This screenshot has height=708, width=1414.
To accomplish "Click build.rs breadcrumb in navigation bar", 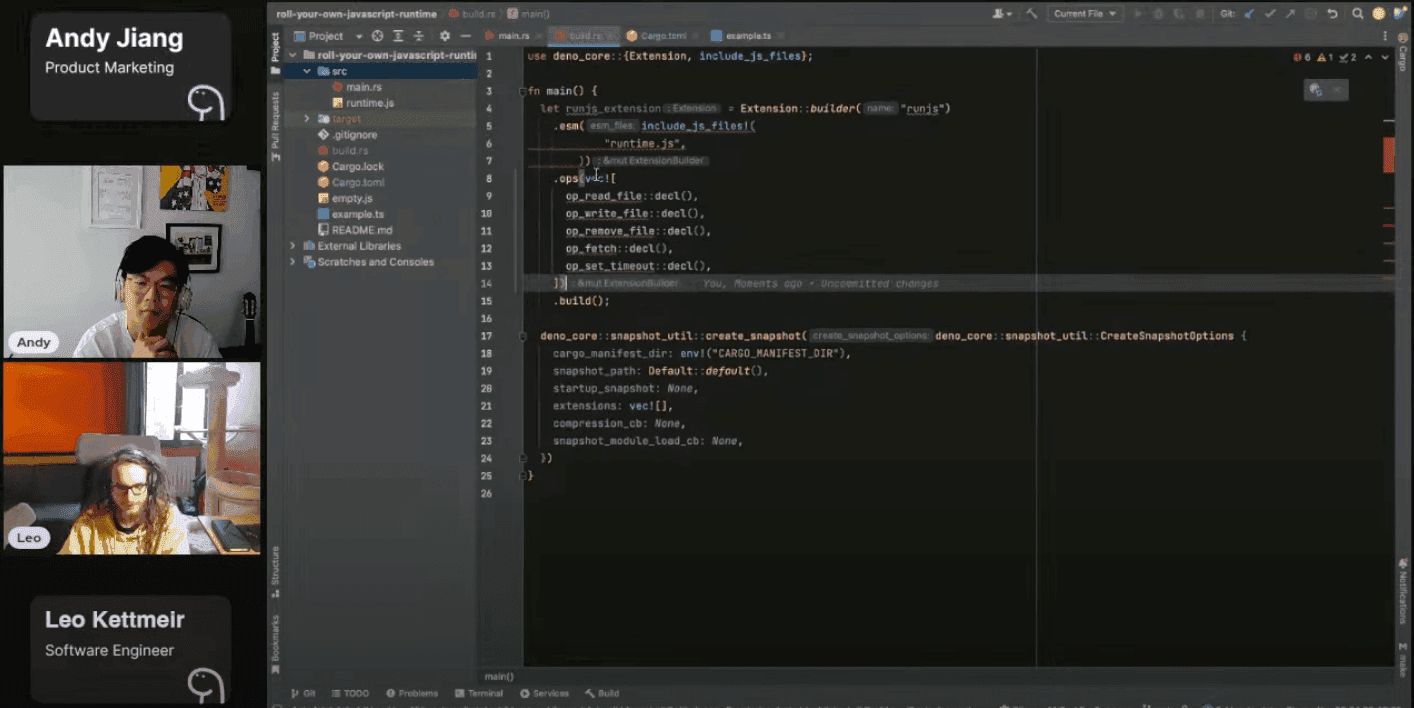I will pos(472,14).
